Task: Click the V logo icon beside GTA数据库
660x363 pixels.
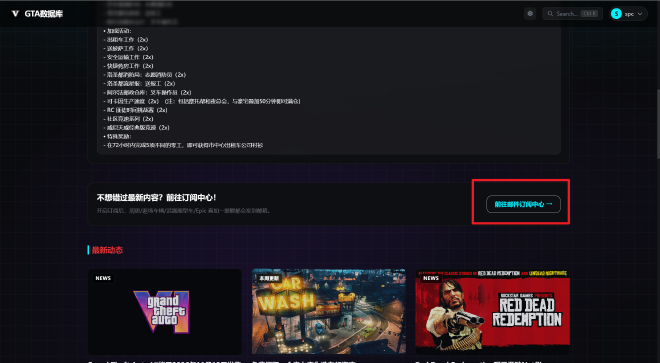Action: [x=15, y=14]
